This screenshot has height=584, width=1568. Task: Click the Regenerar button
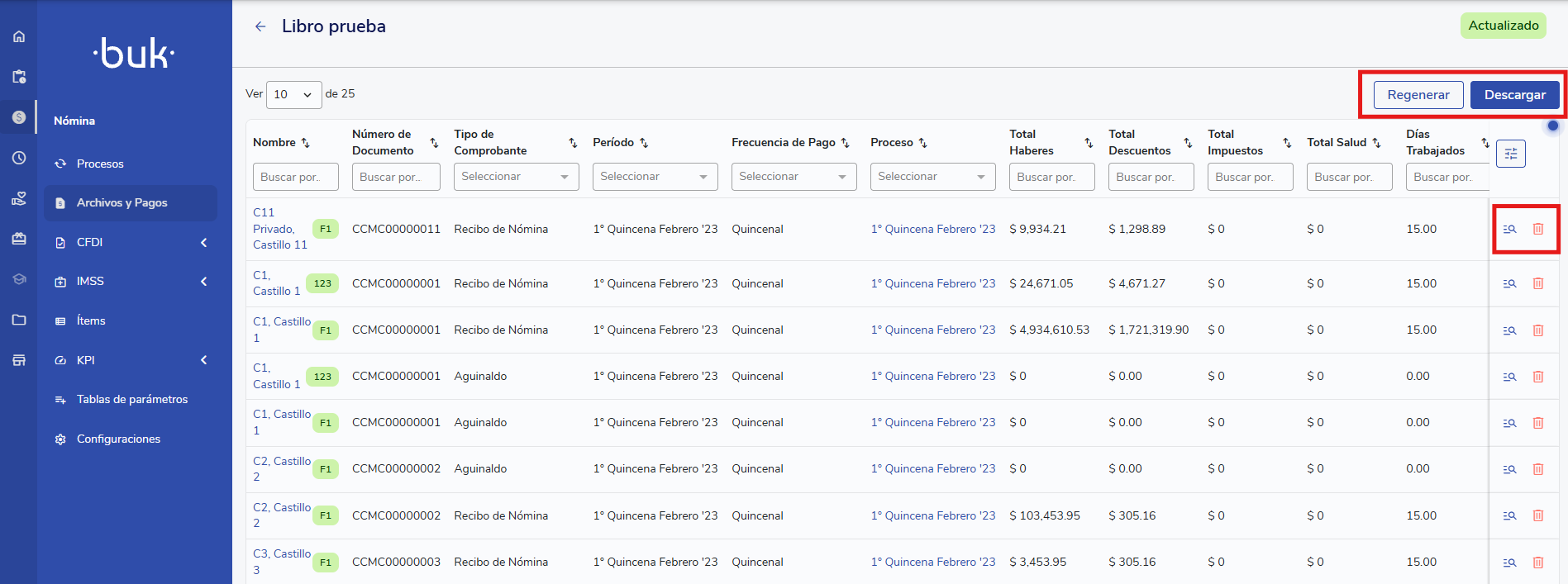1418,95
